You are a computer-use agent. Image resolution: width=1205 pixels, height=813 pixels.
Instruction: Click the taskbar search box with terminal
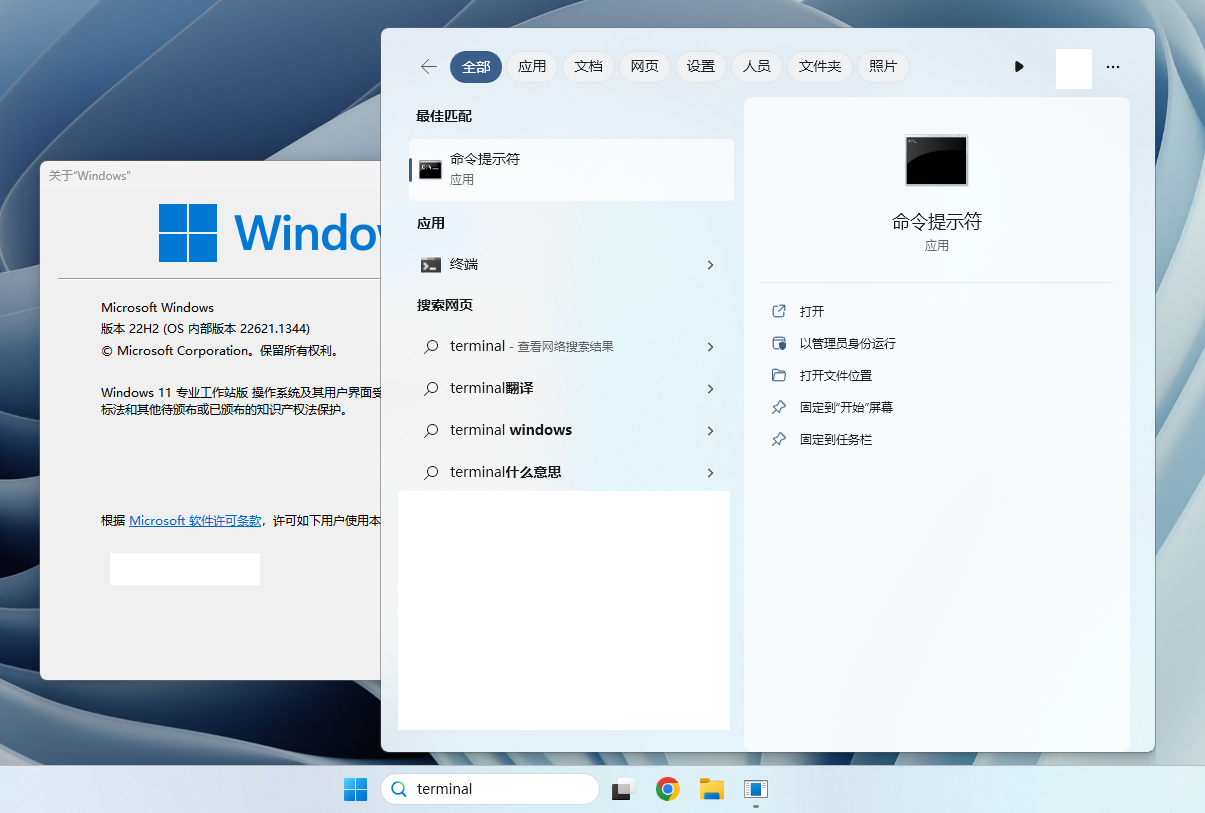[490, 789]
